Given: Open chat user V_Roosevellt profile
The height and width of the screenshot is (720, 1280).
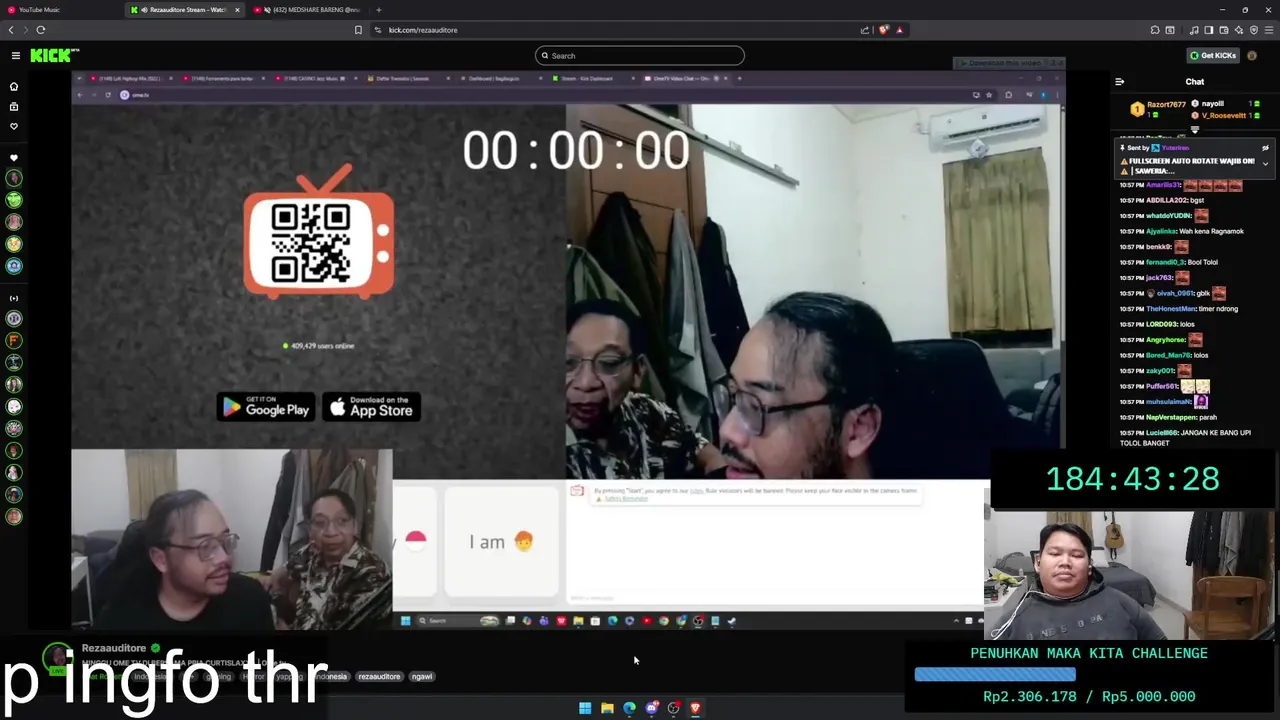Looking at the screenshot, I should [x=1223, y=115].
